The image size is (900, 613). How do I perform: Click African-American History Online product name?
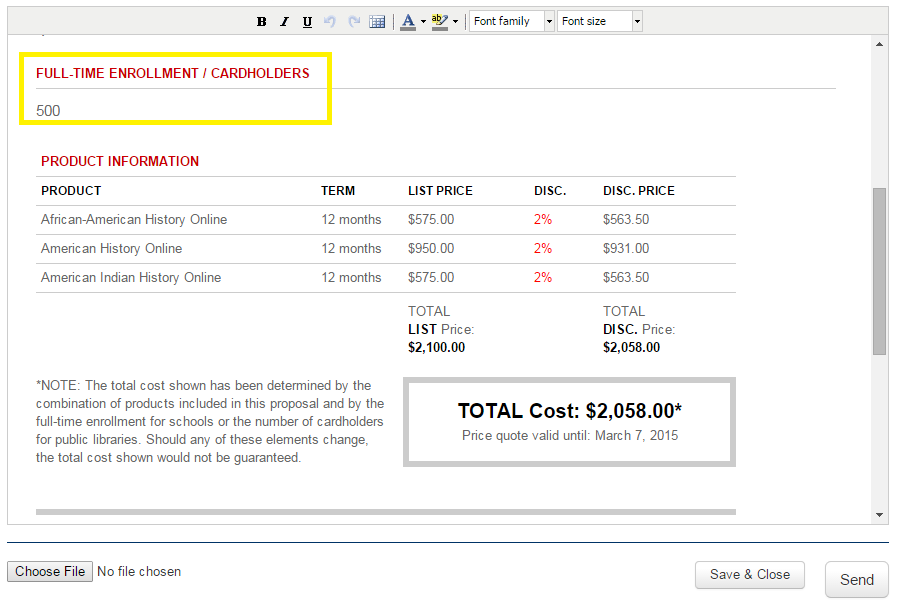point(134,219)
